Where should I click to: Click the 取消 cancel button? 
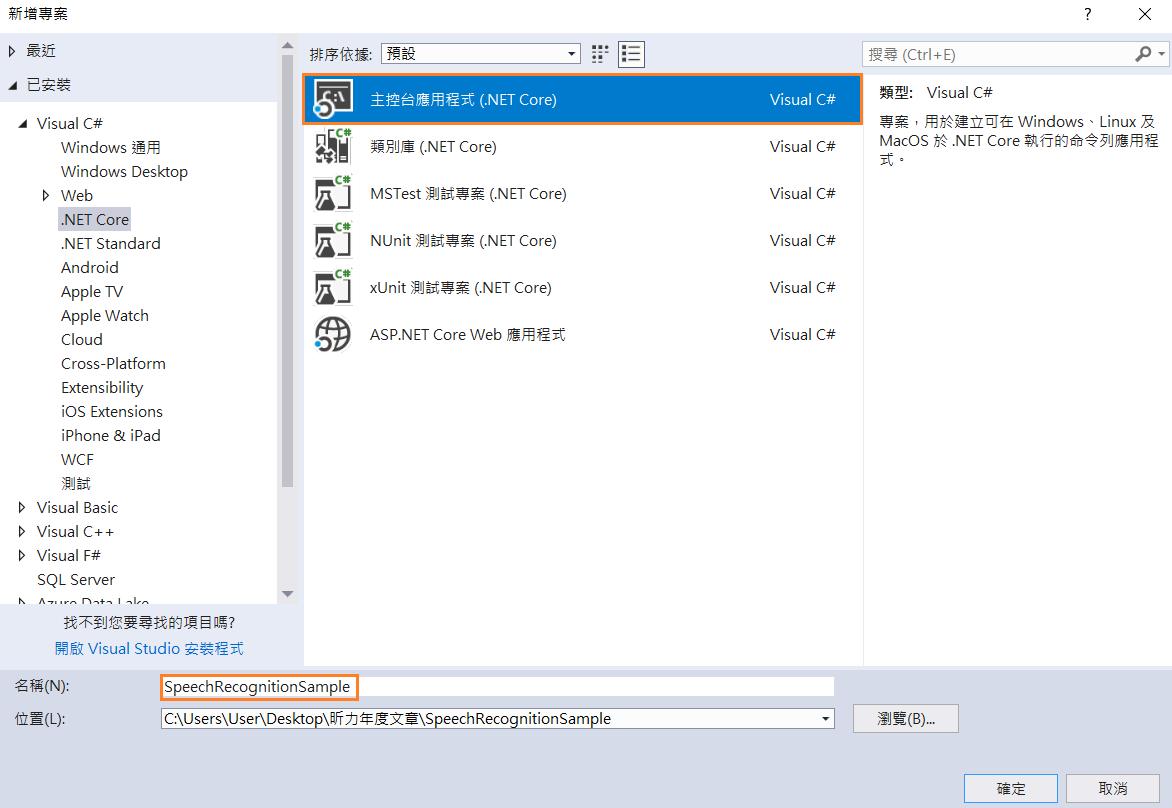(x=1113, y=789)
